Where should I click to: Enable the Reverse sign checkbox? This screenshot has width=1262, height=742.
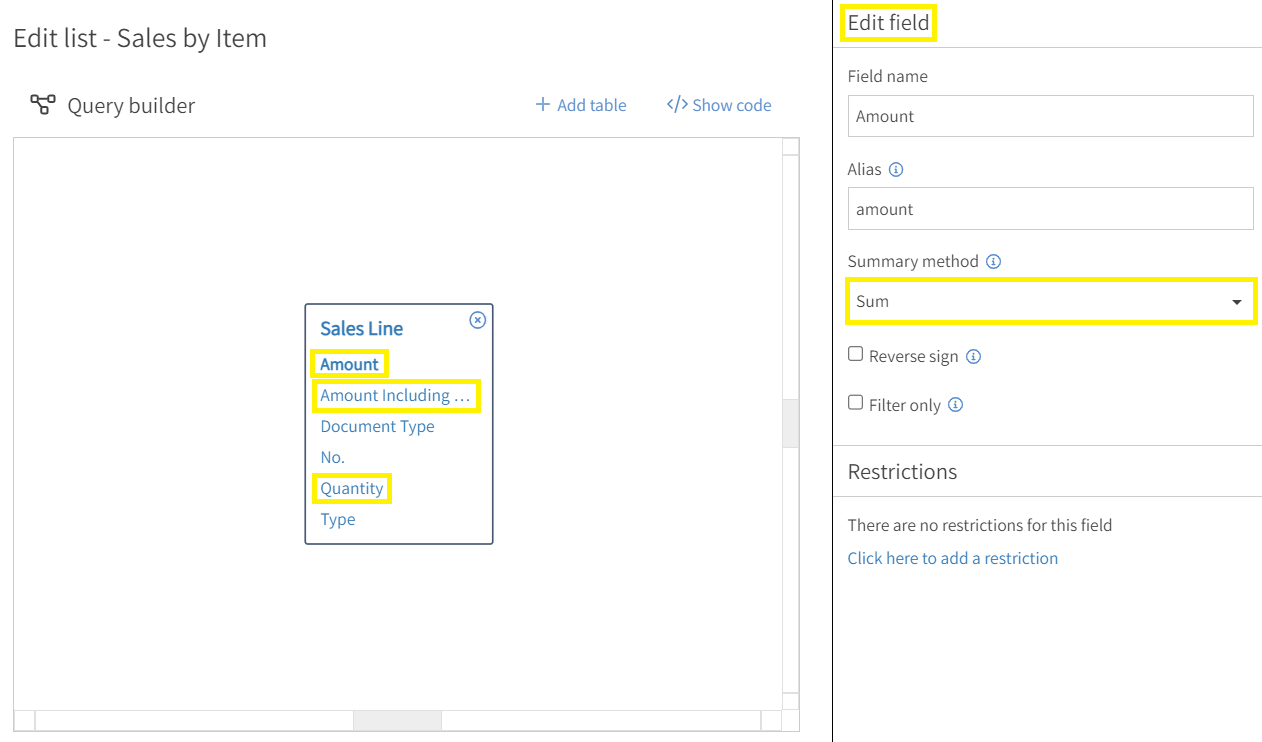pyautogui.click(x=855, y=353)
